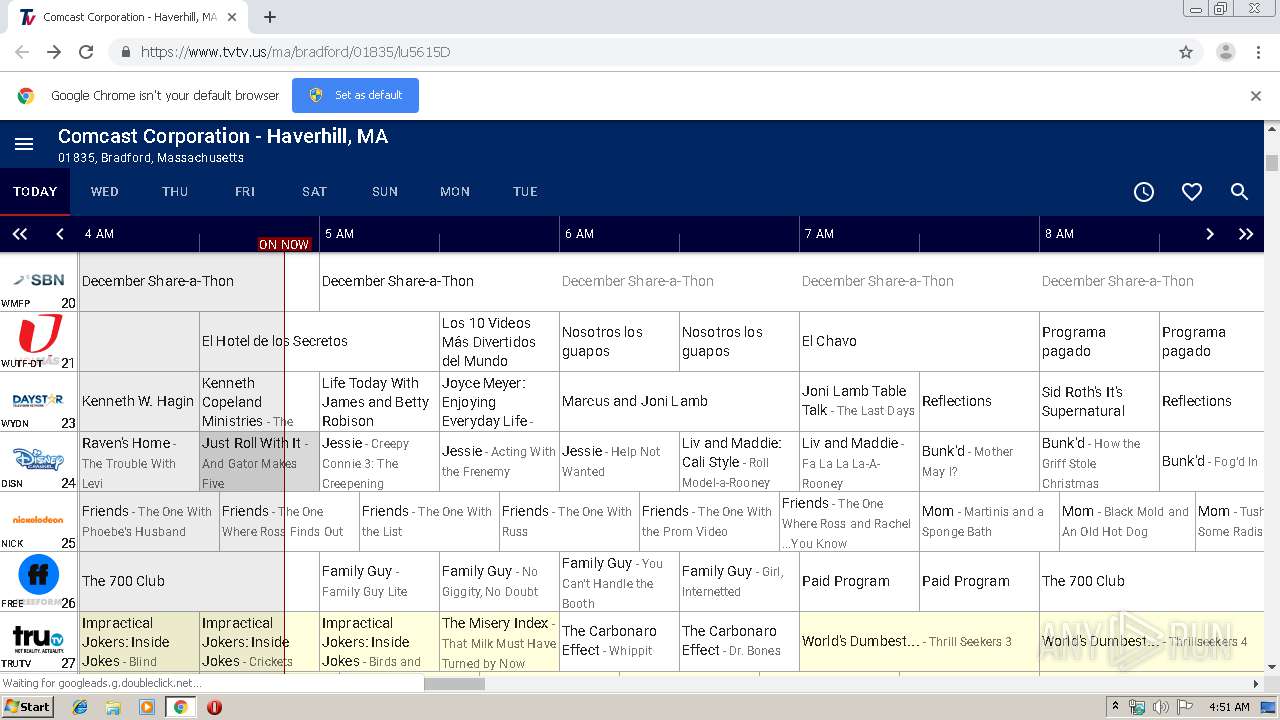
Task: Bookmark this page with star icon
Action: 1186,52
